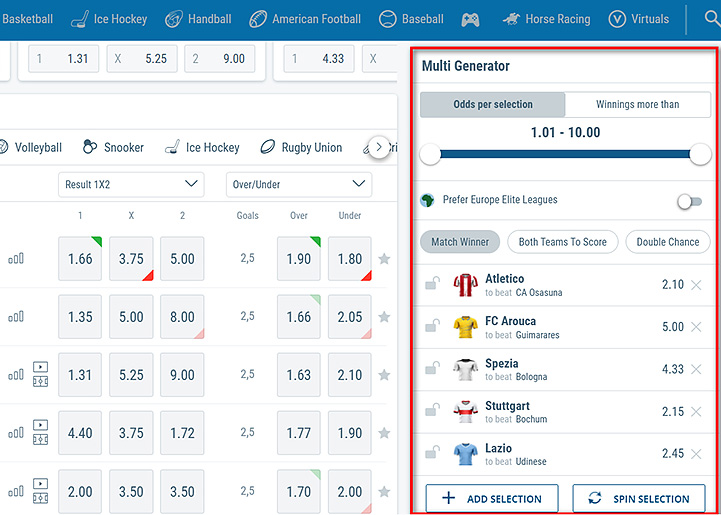This screenshot has width=721, height=515.
Task: Click the right odds range slider handle
Action: 700,154
